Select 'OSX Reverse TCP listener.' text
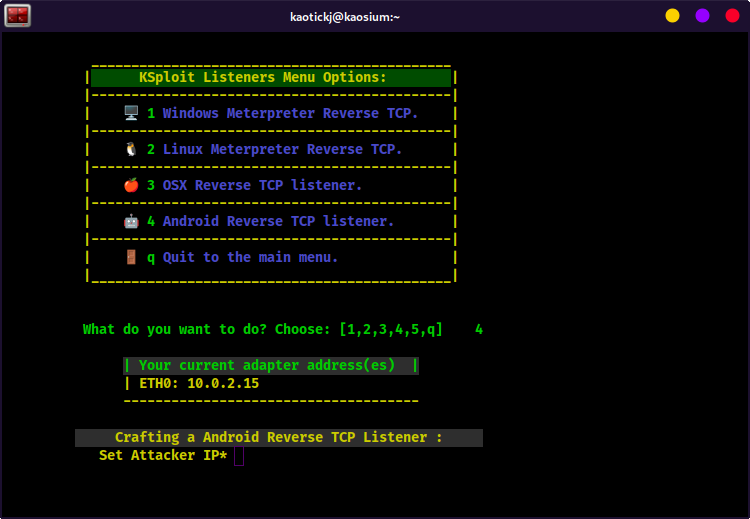 [262, 185]
